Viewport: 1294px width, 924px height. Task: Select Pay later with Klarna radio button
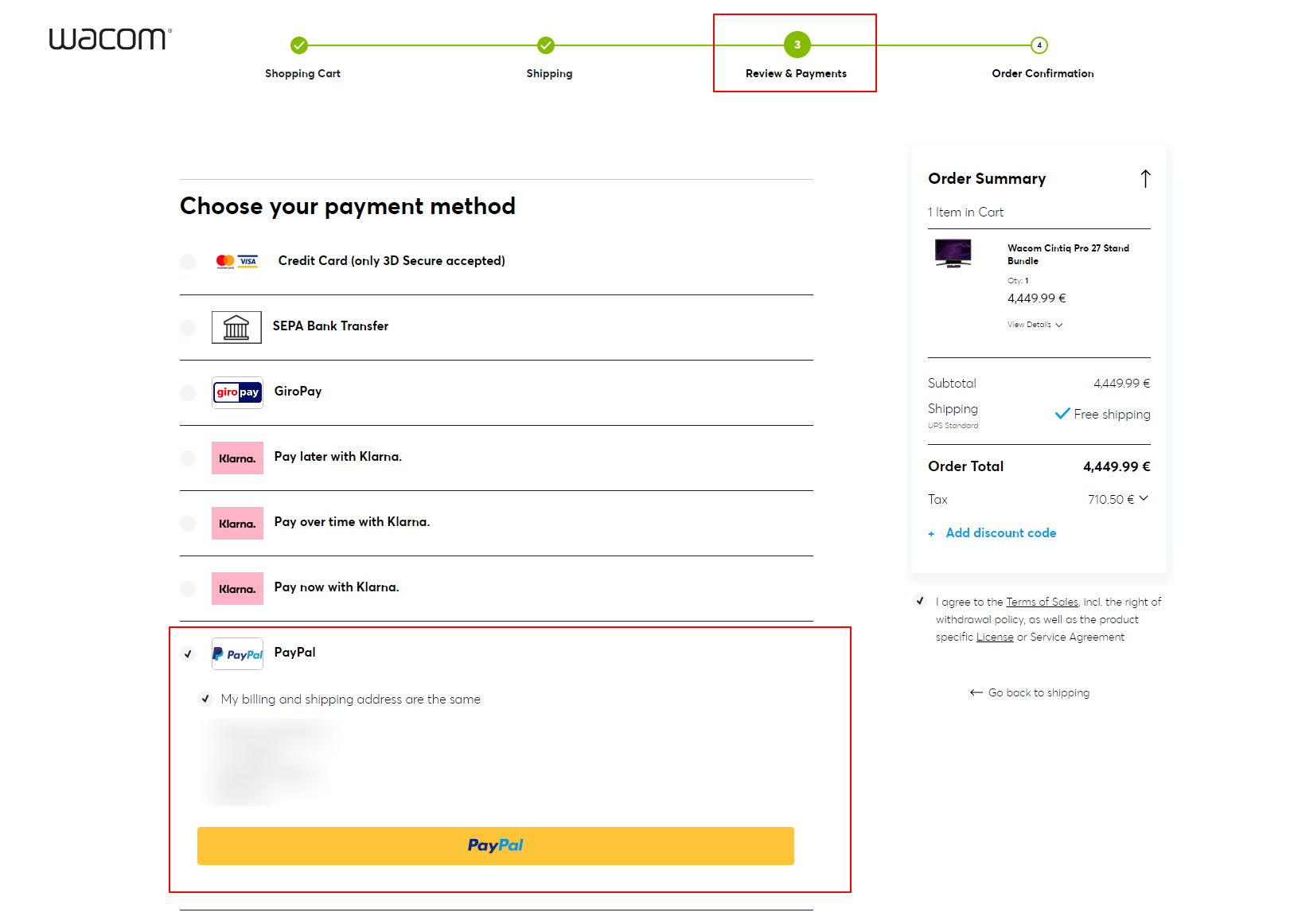point(188,458)
